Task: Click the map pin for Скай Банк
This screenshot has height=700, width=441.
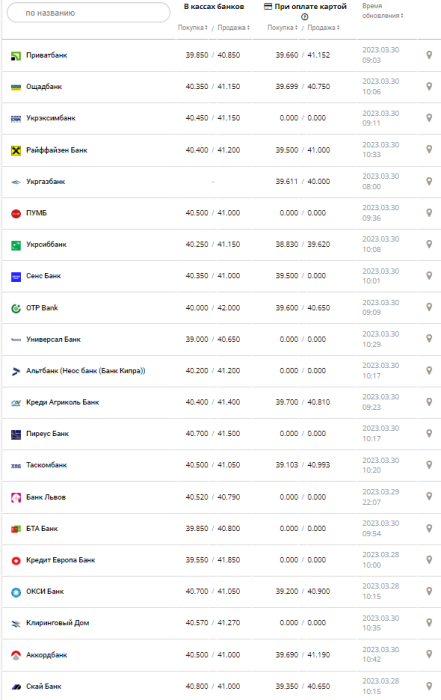Action: (x=429, y=686)
